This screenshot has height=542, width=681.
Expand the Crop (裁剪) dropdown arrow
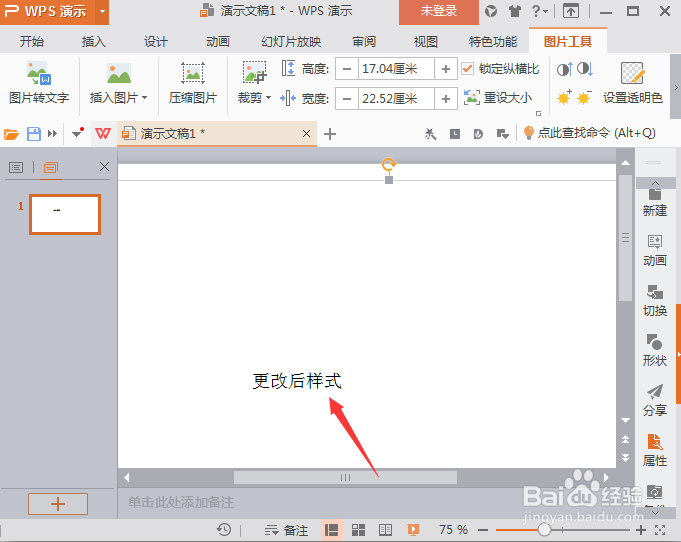coord(268,98)
